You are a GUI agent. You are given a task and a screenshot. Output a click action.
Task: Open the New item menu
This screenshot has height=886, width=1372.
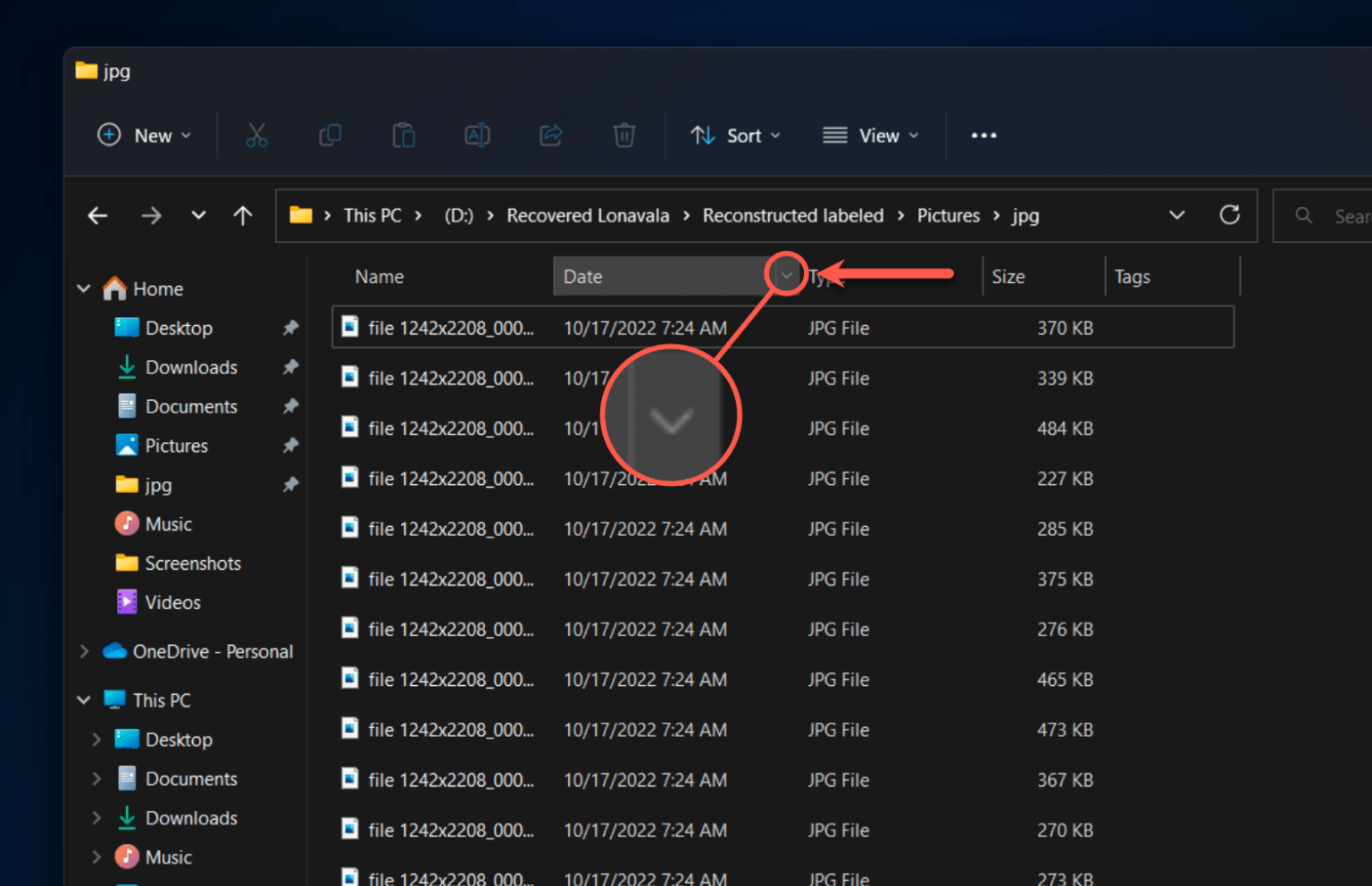tap(144, 135)
